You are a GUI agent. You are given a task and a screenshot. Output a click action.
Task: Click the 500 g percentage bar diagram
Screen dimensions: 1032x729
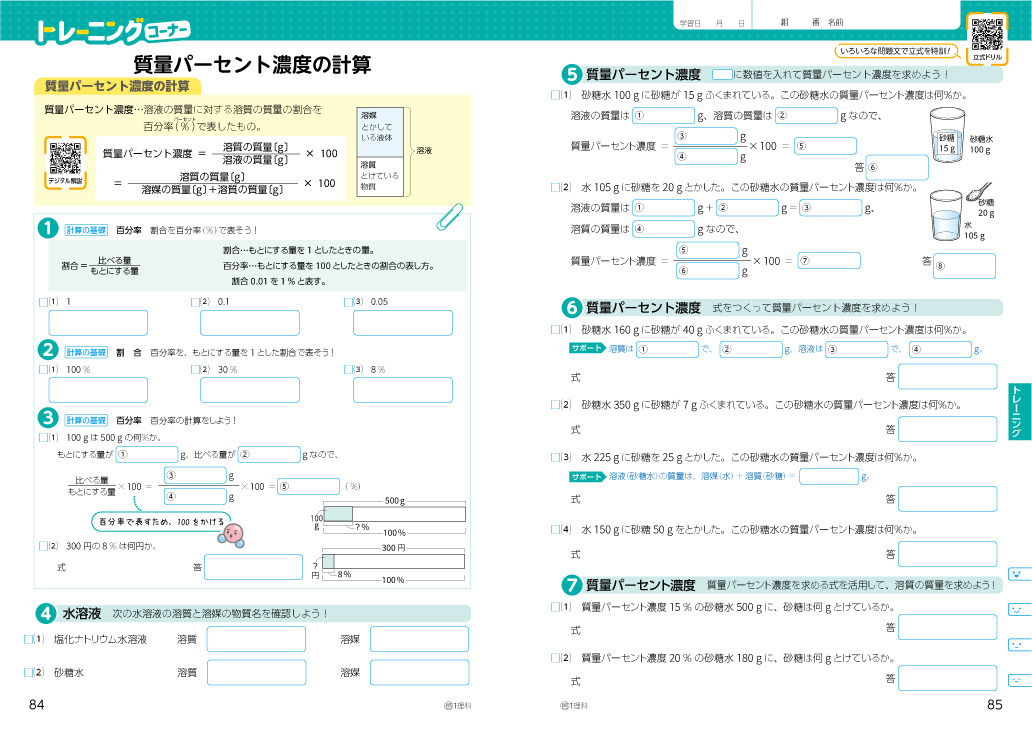click(395, 513)
